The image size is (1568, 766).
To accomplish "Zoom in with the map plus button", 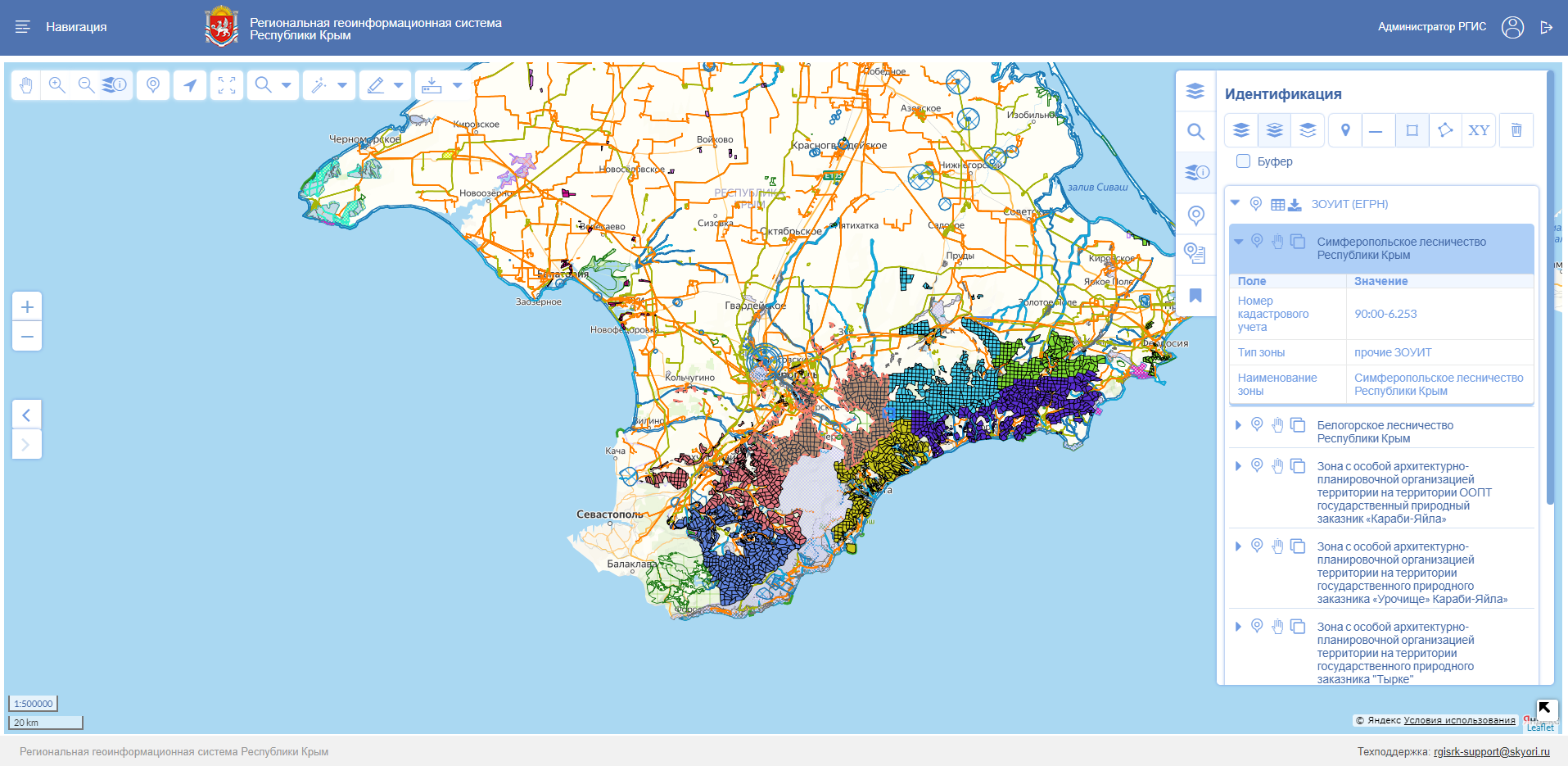I will [27, 307].
